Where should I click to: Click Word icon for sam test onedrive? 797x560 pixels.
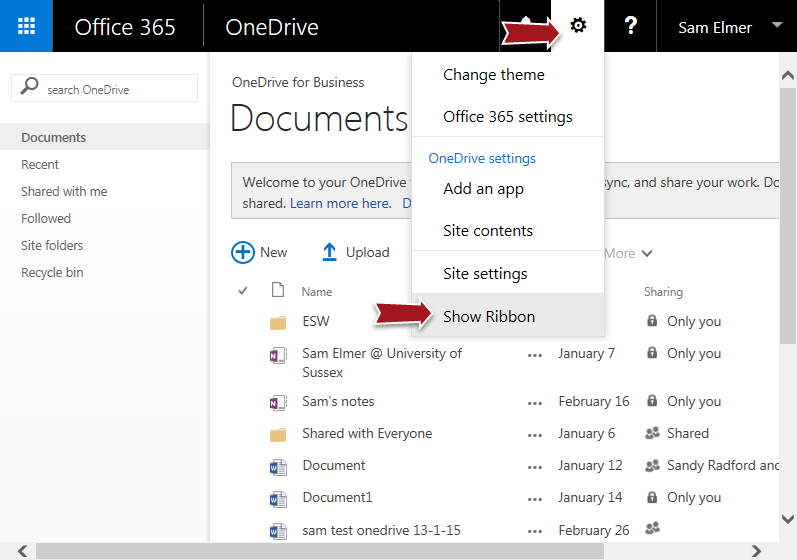tap(278, 532)
